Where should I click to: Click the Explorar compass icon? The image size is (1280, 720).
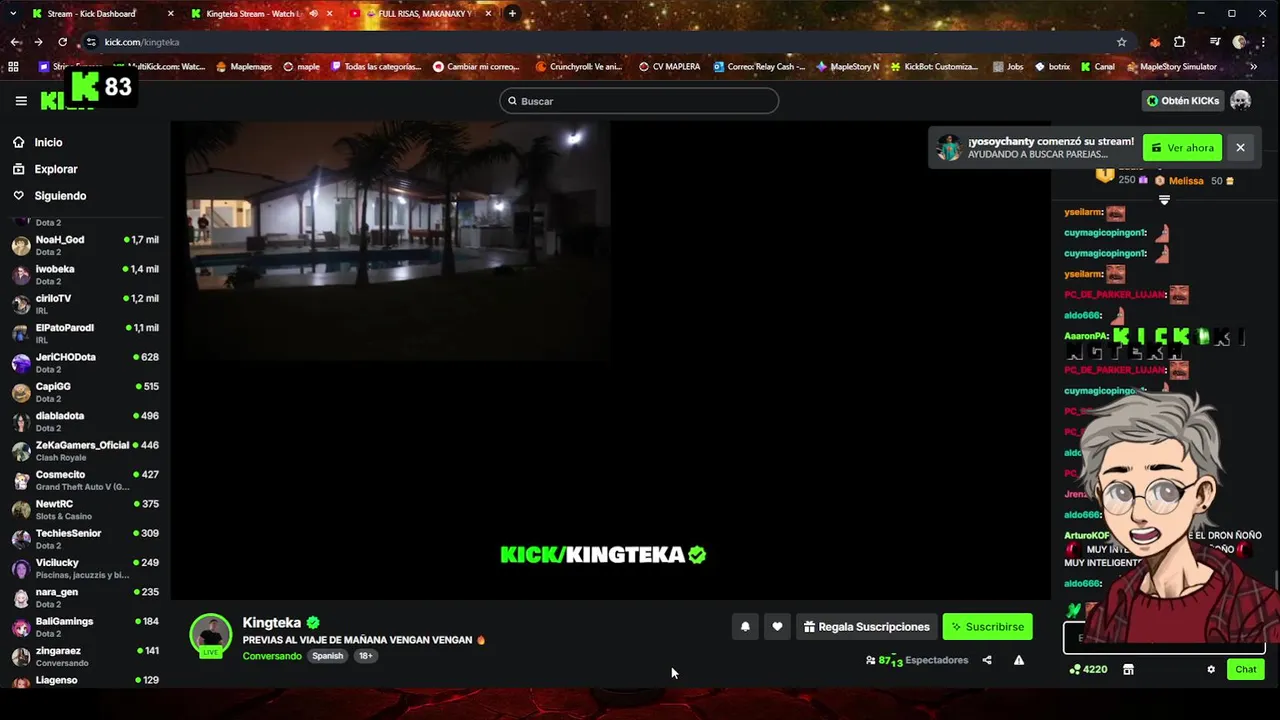(x=19, y=169)
